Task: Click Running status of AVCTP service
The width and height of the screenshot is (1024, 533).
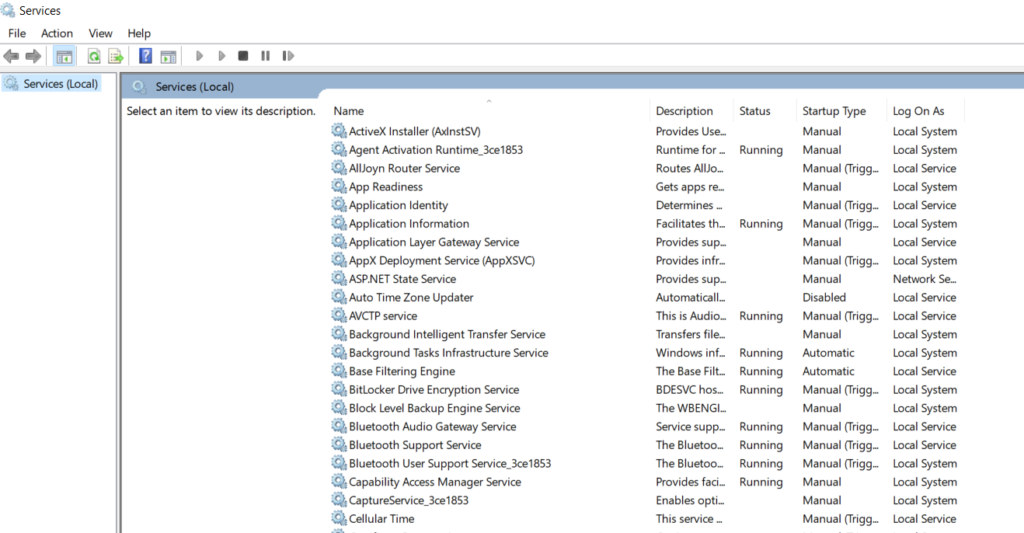Action: [761, 316]
